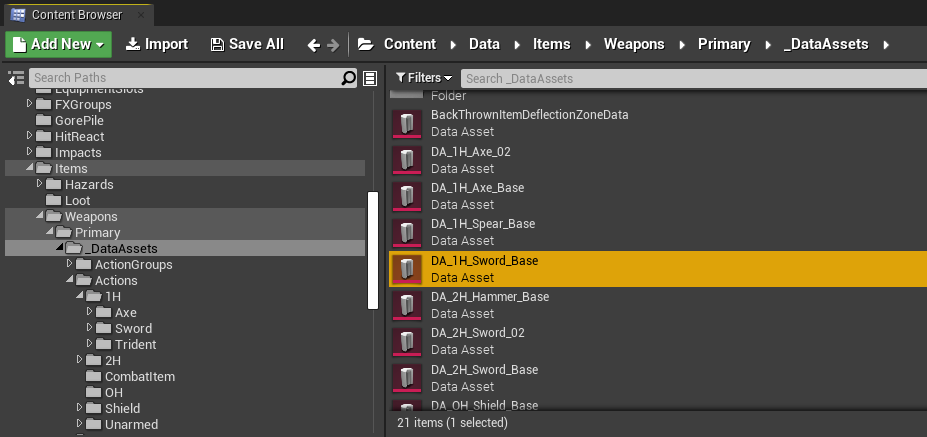Expand the Shield folder arrow
Viewport: 927px width, 437px height.
[81, 409]
